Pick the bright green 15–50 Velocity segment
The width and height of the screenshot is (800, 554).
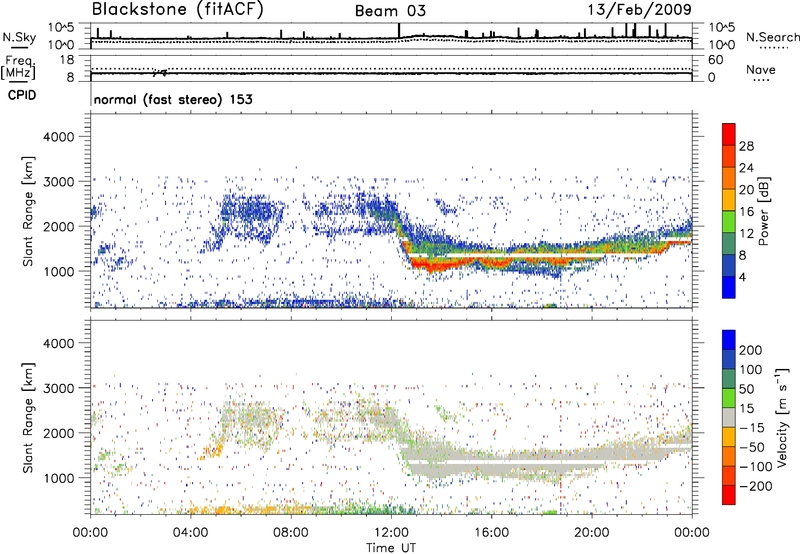point(729,398)
